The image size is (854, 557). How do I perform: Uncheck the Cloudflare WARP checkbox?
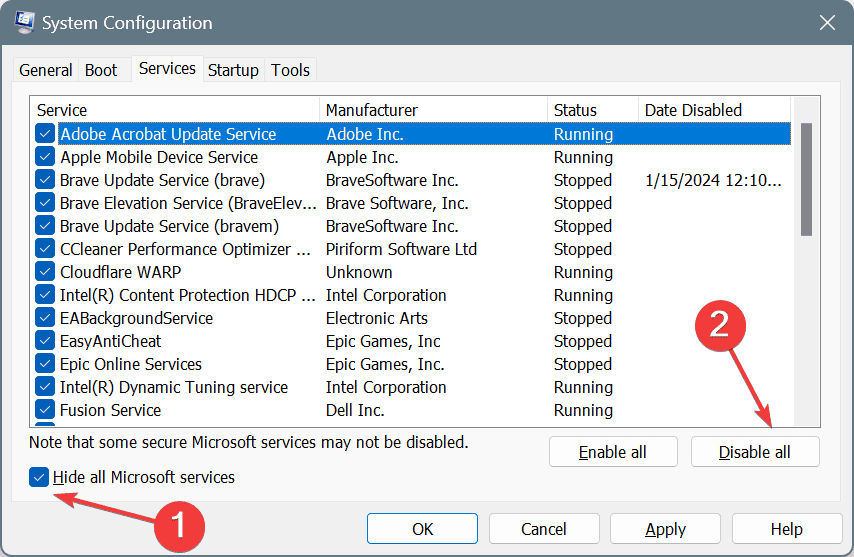(x=45, y=272)
